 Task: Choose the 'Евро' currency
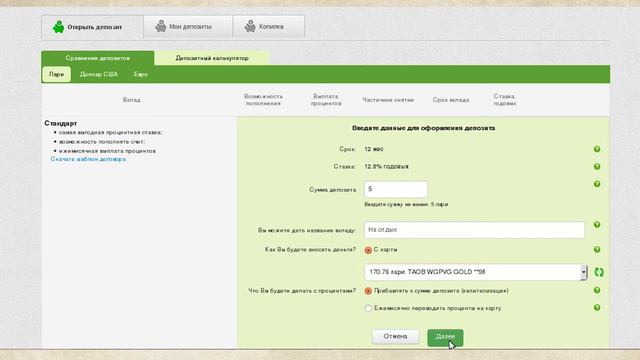[x=140, y=74]
